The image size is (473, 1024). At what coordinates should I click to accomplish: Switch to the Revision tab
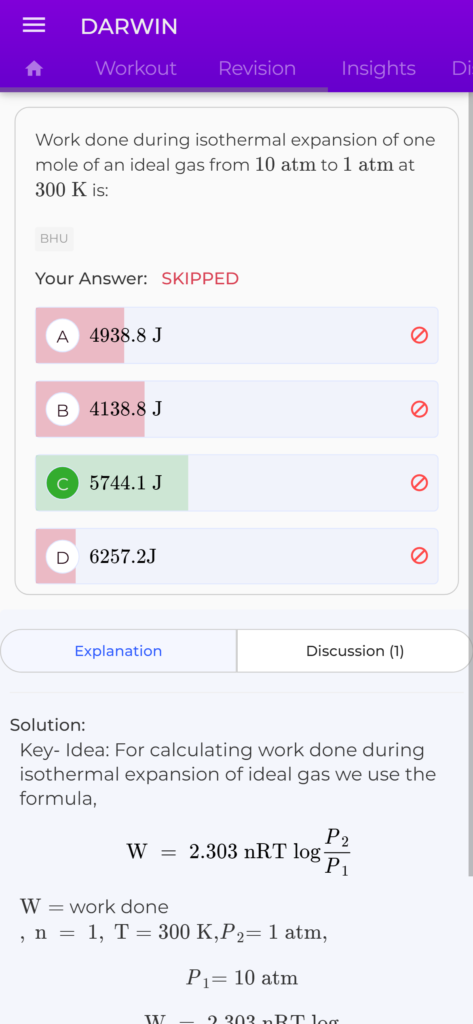click(257, 69)
